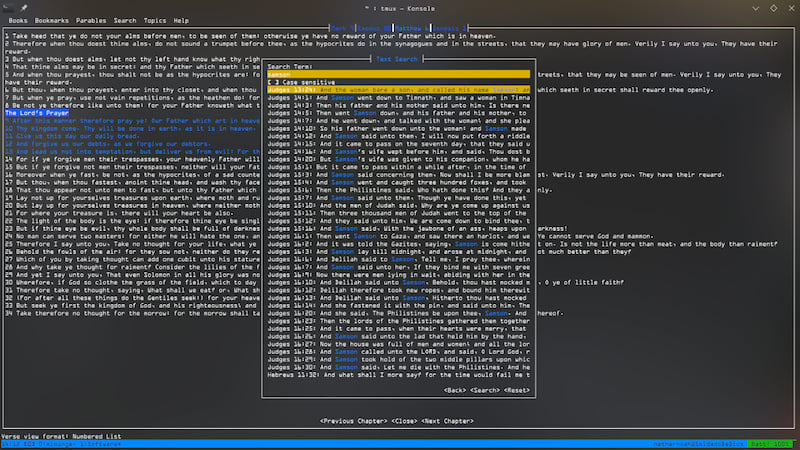Switch to the Genesis 1 tab
The image size is (800, 450).
(449, 29)
